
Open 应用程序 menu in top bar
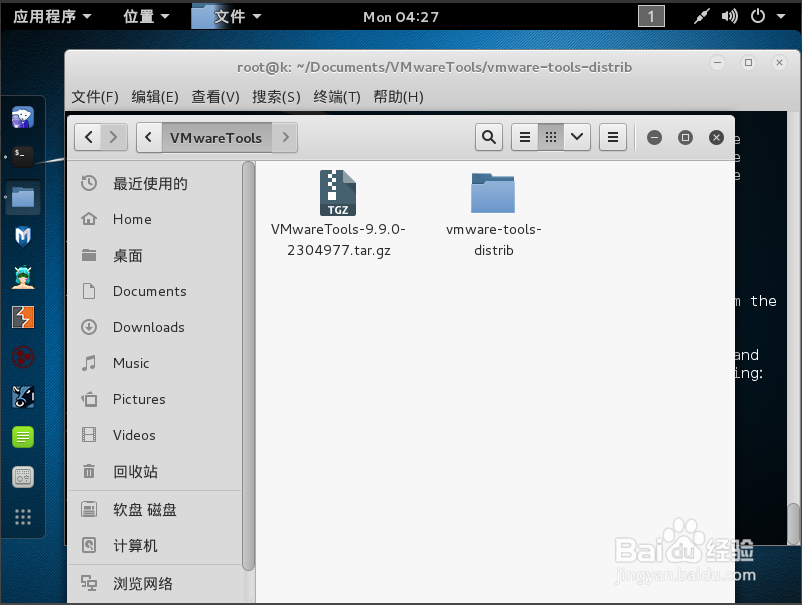tap(52, 16)
